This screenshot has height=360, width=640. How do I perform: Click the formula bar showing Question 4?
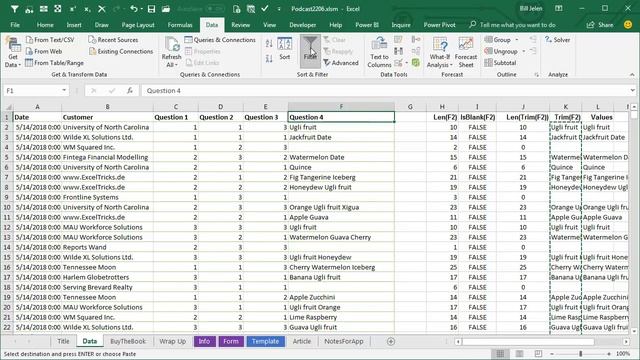click(x=384, y=91)
